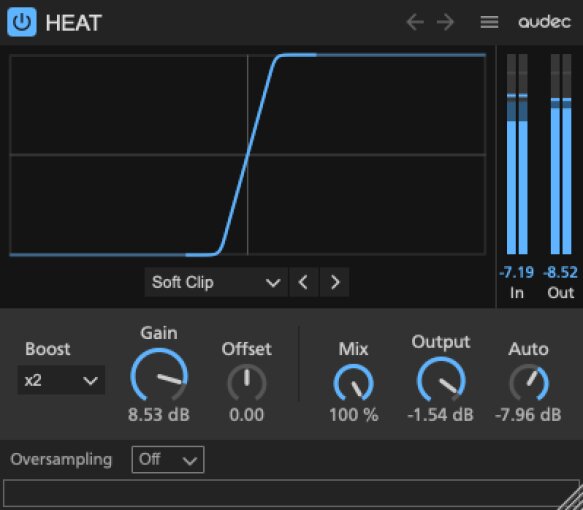The width and height of the screenshot is (583, 510).
Task: Click the Oversampling label
Action: (x=61, y=460)
